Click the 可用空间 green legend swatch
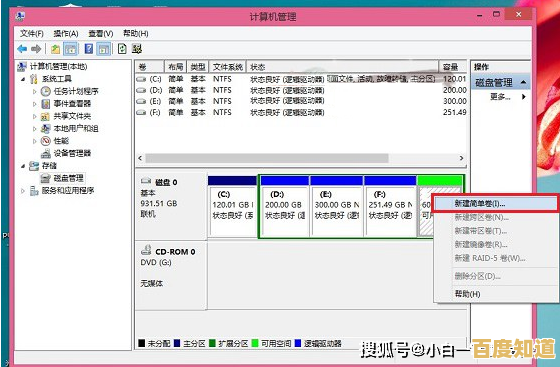 (x=255, y=343)
